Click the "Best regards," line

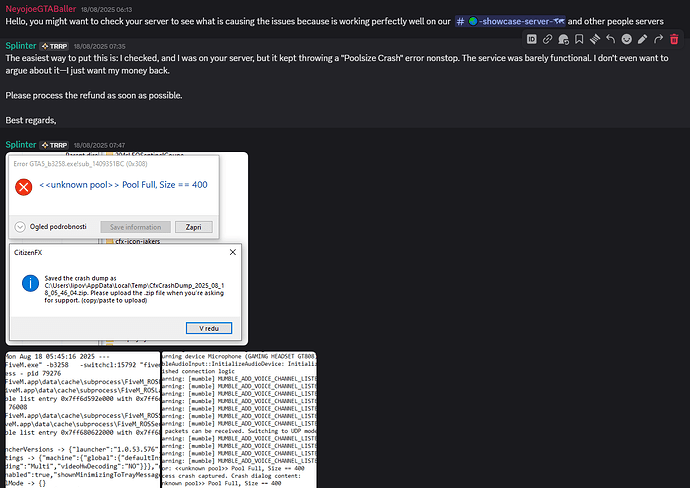[31, 121]
